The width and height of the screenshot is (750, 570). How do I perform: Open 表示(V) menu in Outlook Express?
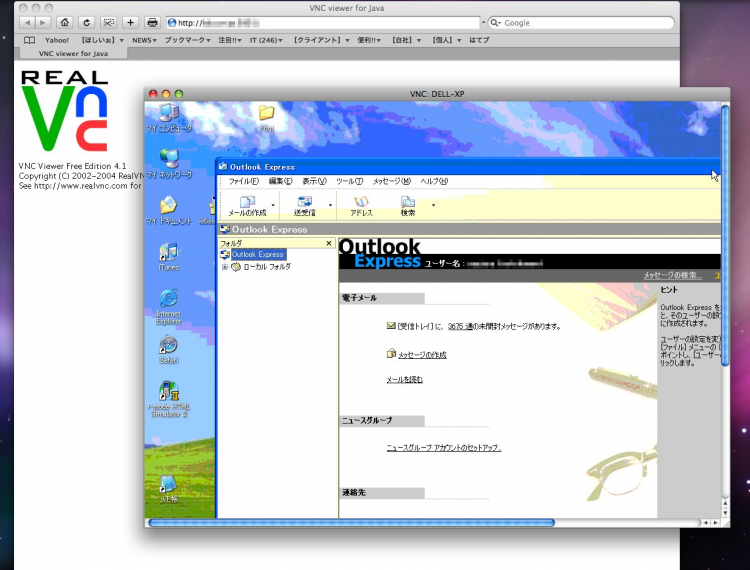click(x=314, y=181)
